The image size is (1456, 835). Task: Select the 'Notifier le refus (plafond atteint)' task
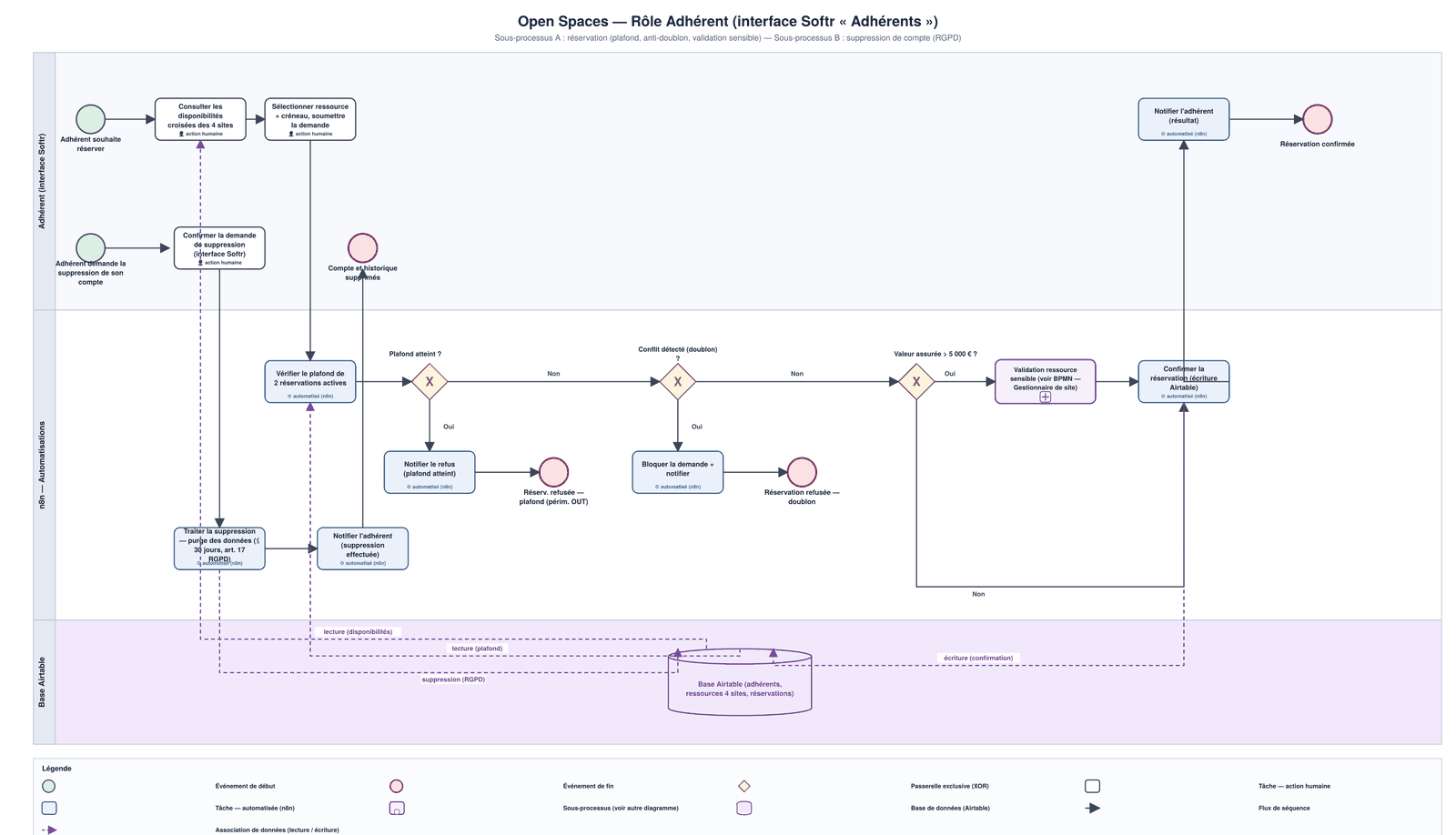430,472
